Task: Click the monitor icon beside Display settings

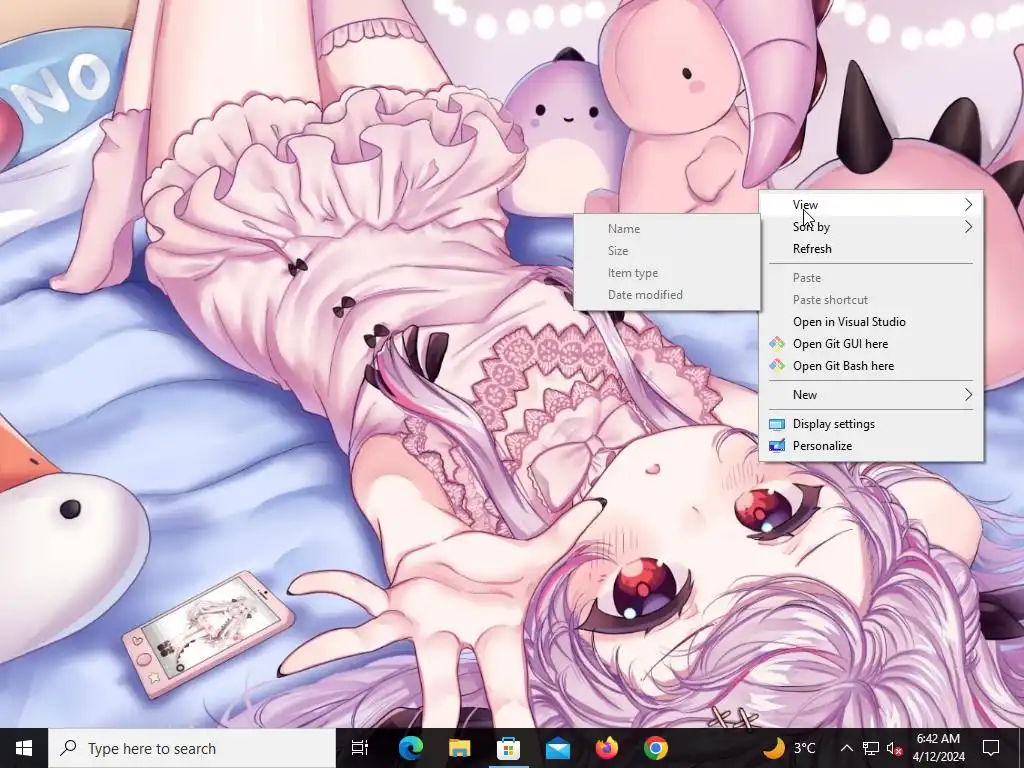Action: [x=776, y=424]
